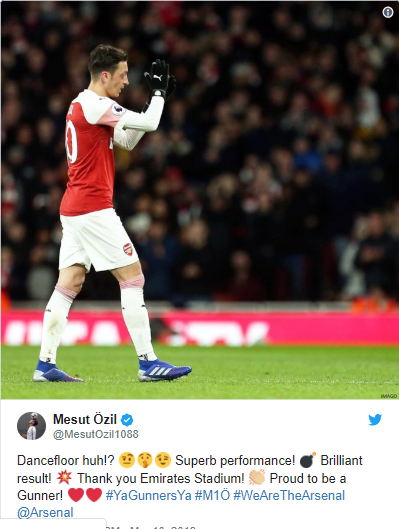Image resolution: width=399 pixels, height=529 pixels.
Task: Click the Twitter bird logo
Action: tap(375, 420)
